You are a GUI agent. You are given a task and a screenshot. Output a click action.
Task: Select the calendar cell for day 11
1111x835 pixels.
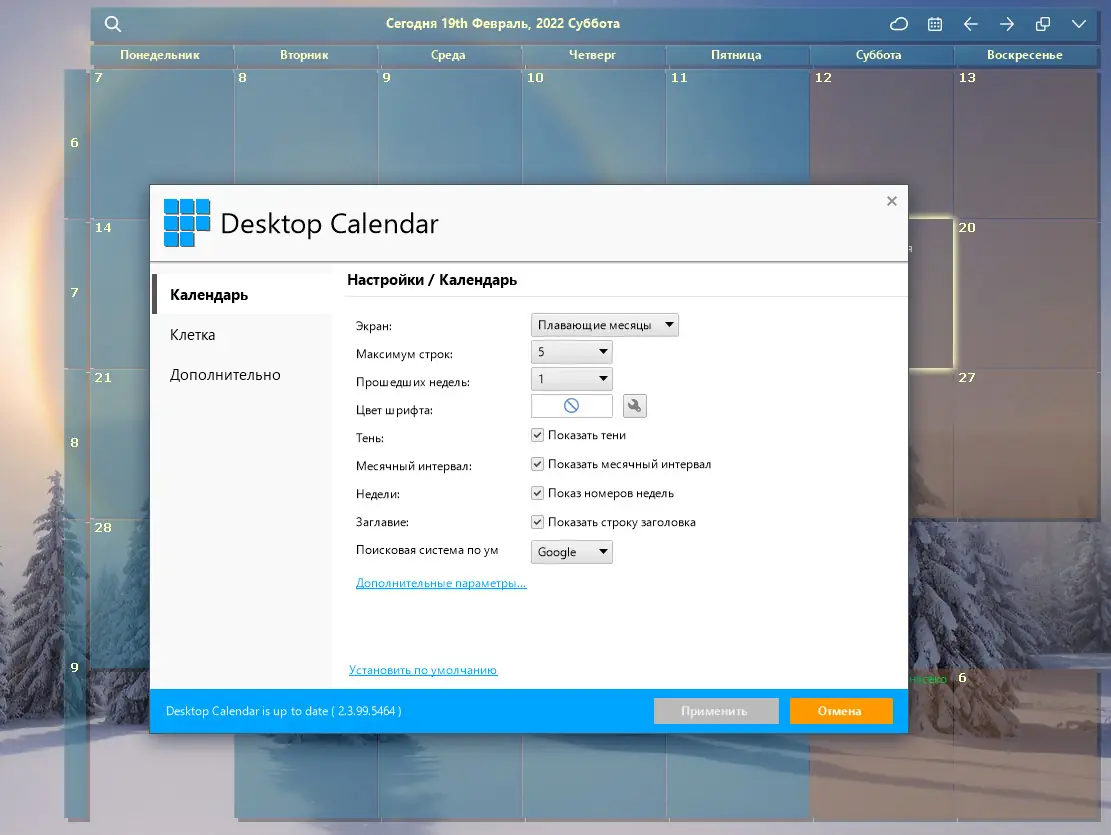(x=738, y=128)
